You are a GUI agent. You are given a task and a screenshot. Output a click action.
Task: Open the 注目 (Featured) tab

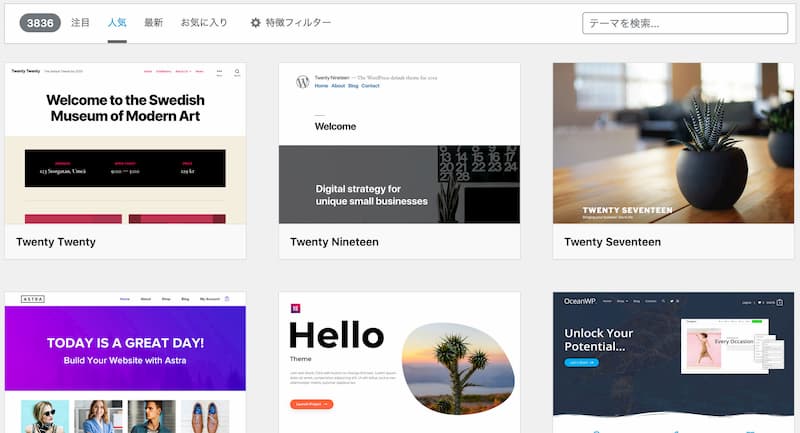click(x=80, y=22)
